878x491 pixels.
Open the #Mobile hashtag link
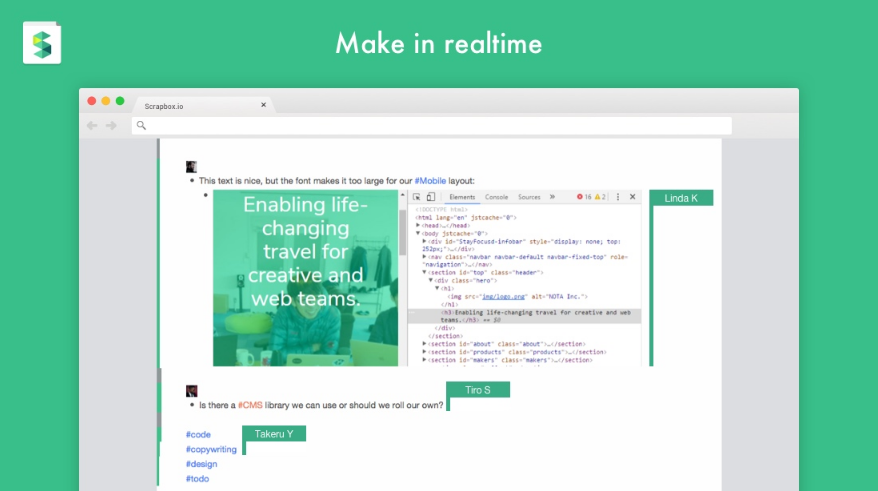coord(430,181)
